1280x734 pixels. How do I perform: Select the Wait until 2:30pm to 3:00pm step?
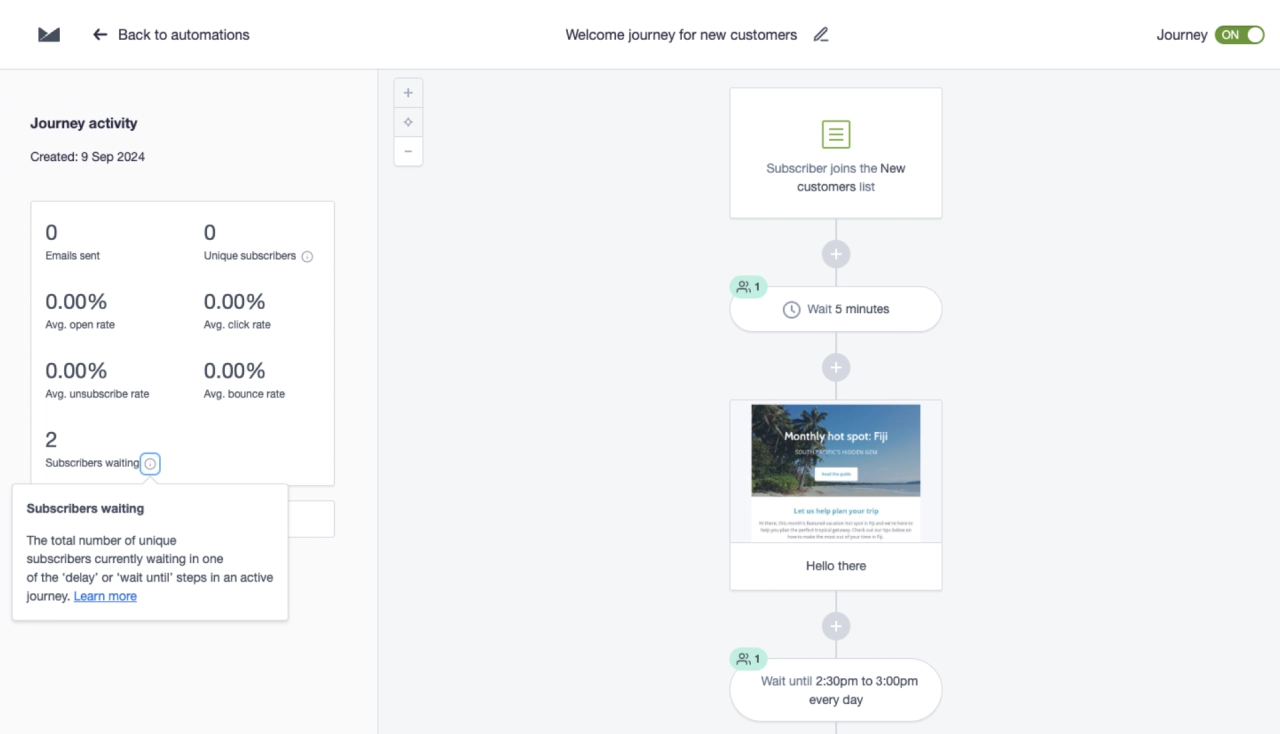point(835,689)
